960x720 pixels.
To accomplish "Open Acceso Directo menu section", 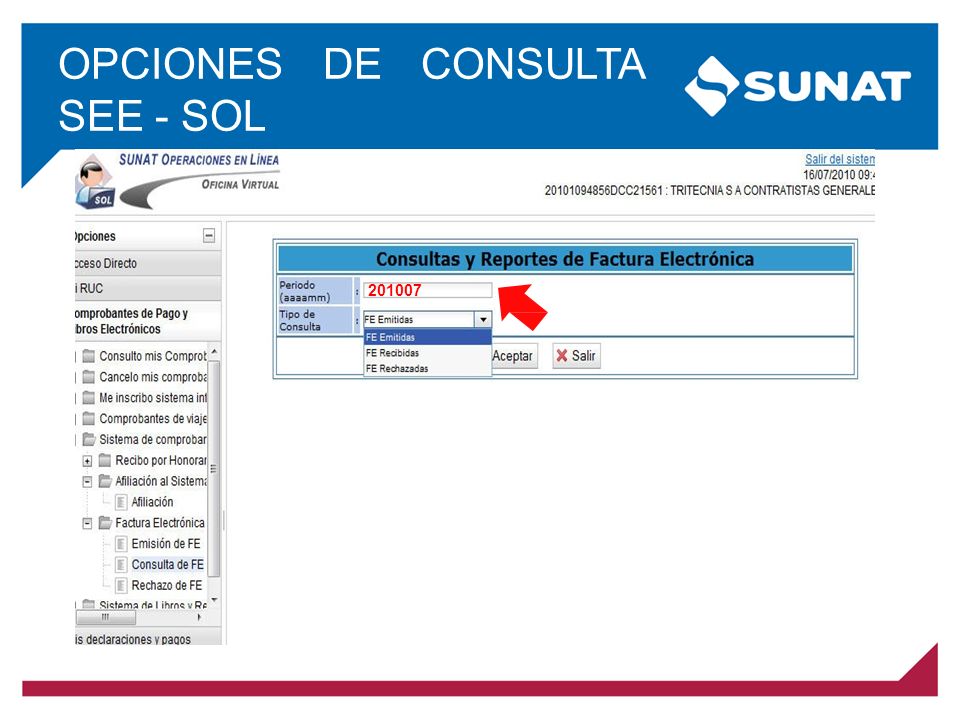I will (148, 263).
